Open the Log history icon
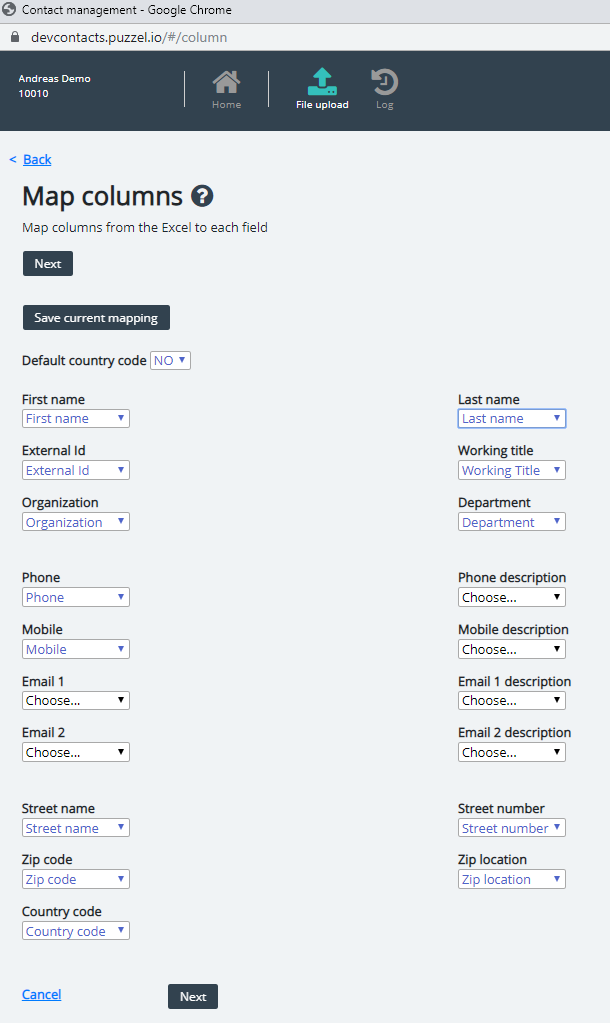 tap(384, 82)
